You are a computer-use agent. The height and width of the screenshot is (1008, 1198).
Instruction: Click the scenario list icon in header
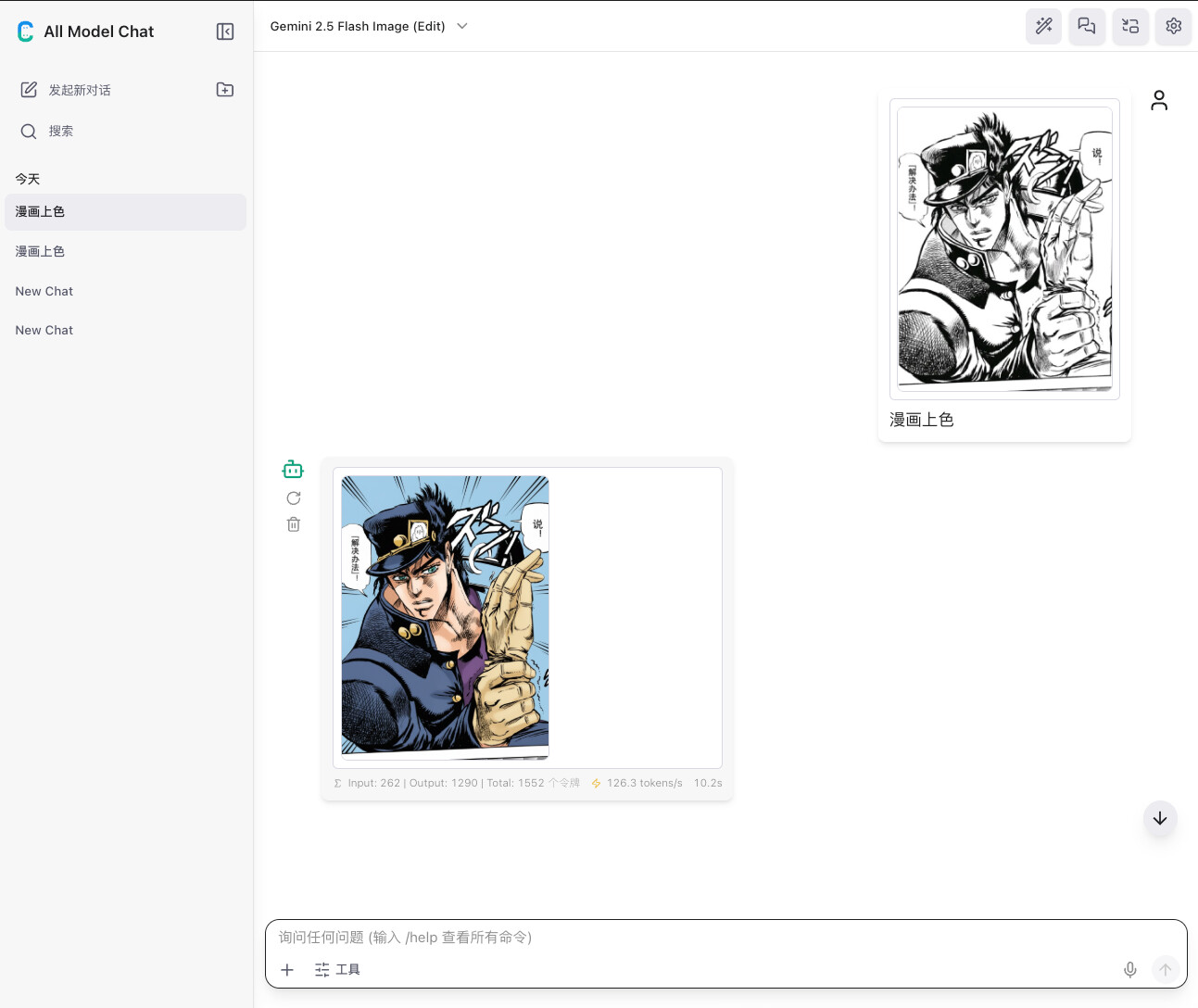pos(1130,26)
